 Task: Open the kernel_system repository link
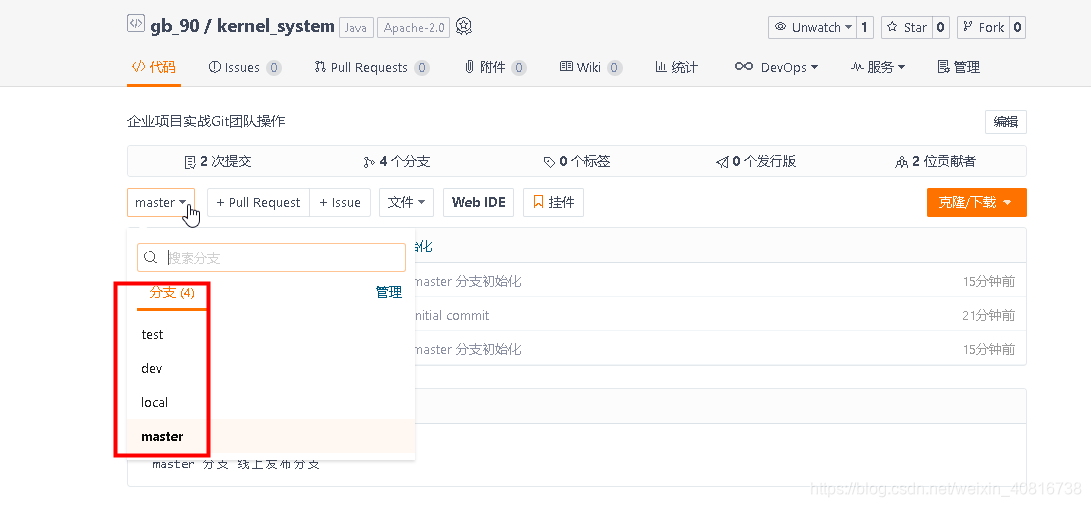pyautogui.click(x=276, y=26)
